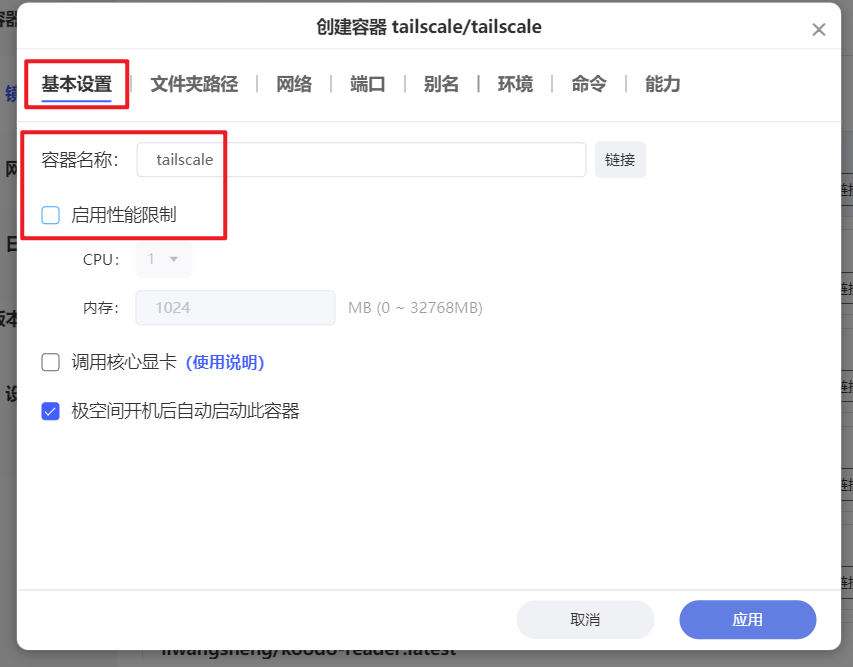Uncheck 极空间开机后自动启动此容器
853x667 pixels.
tap(50, 411)
